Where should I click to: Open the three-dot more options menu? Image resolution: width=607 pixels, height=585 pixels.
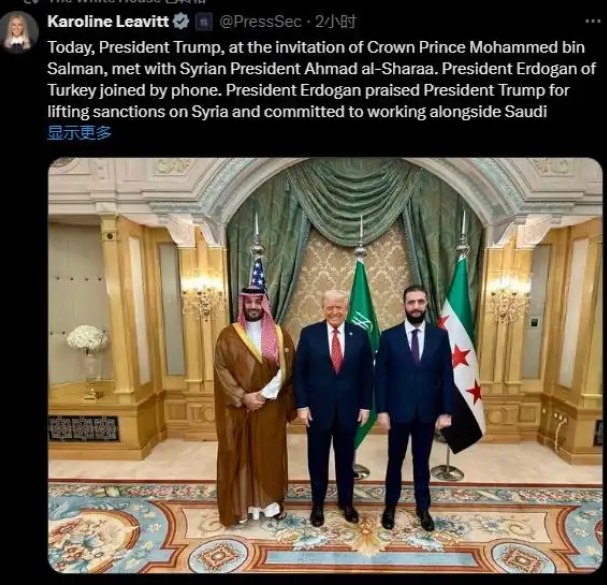pyautogui.click(x=593, y=22)
